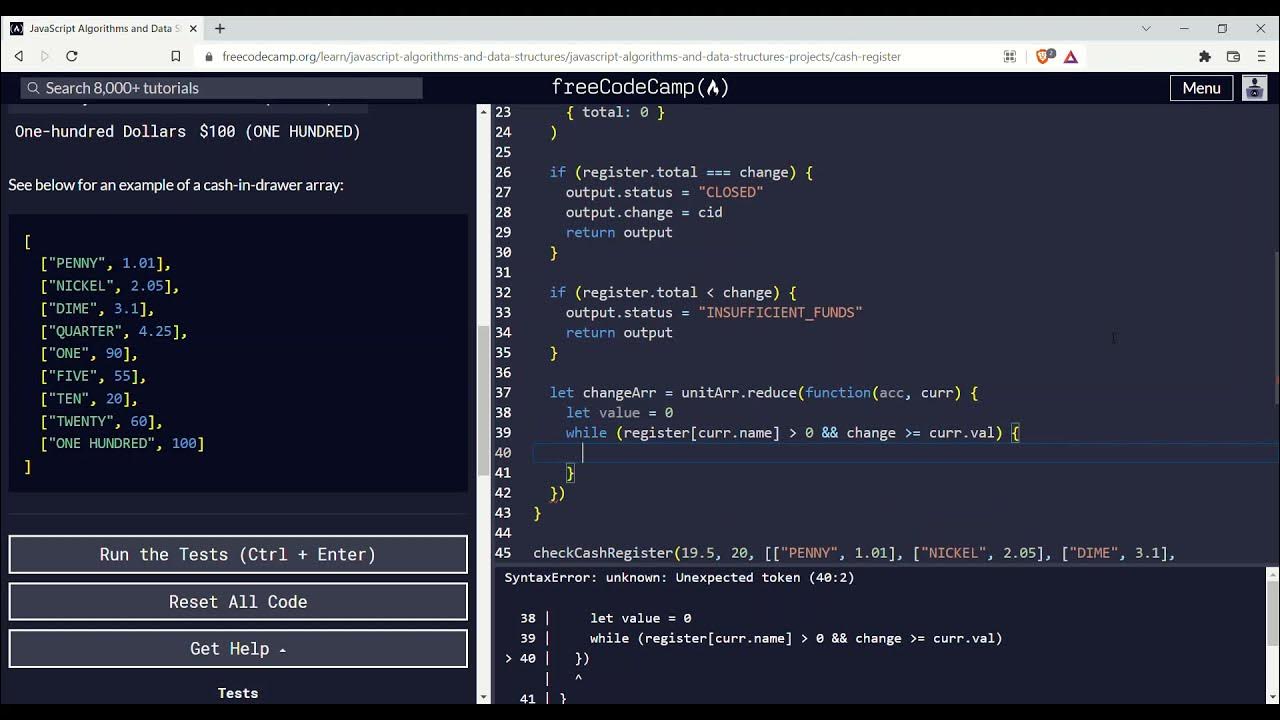Click ["ONE HUNDRED", 100] in the example array

[x=122, y=443]
